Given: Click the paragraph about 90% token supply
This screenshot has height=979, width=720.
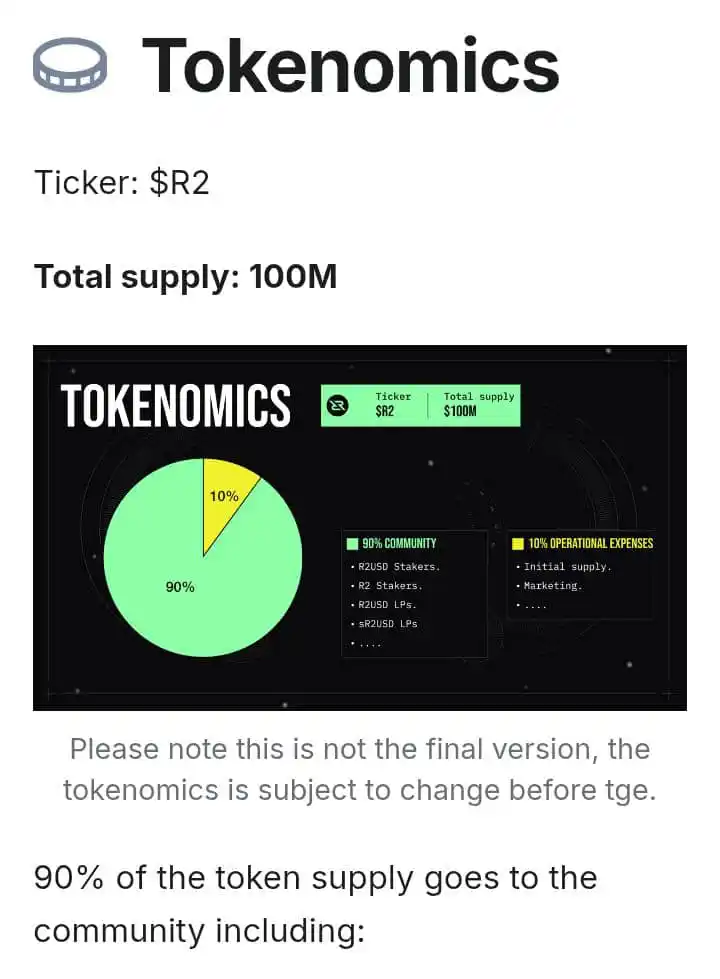Looking at the screenshot, I should coord(315,904).
